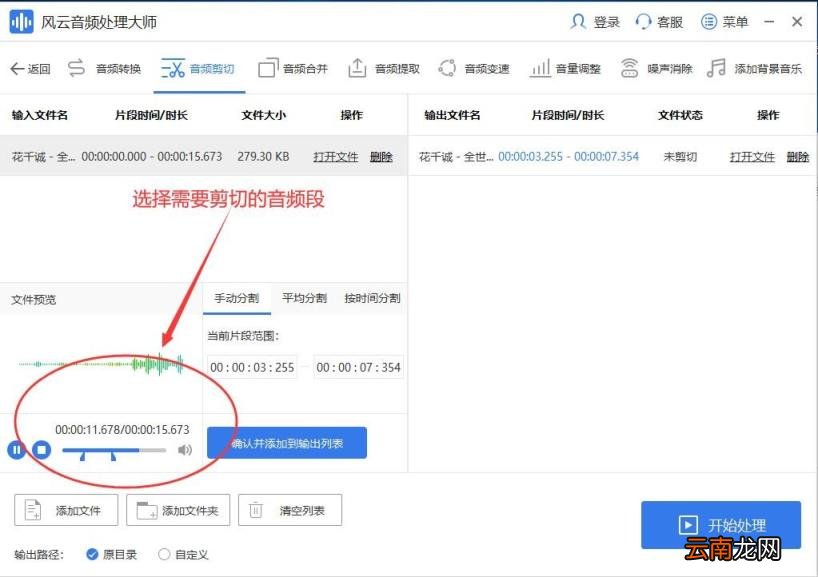Click the 输入文件名 column header
This screenshot has height=577, width=818.
tap(40, 115)
